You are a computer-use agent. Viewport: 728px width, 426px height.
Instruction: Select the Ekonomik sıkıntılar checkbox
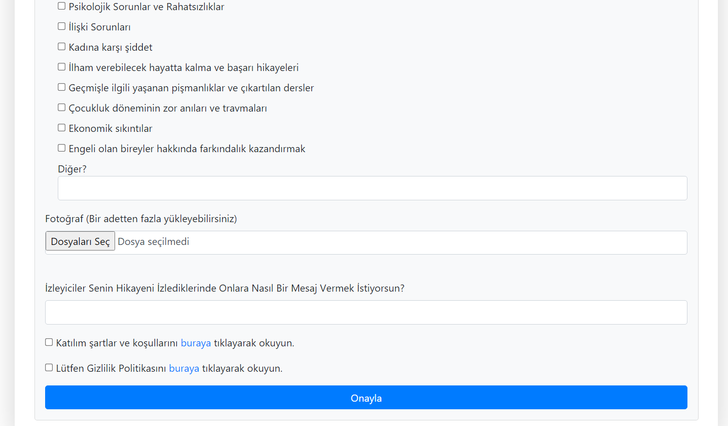click(x=61, y=128)
